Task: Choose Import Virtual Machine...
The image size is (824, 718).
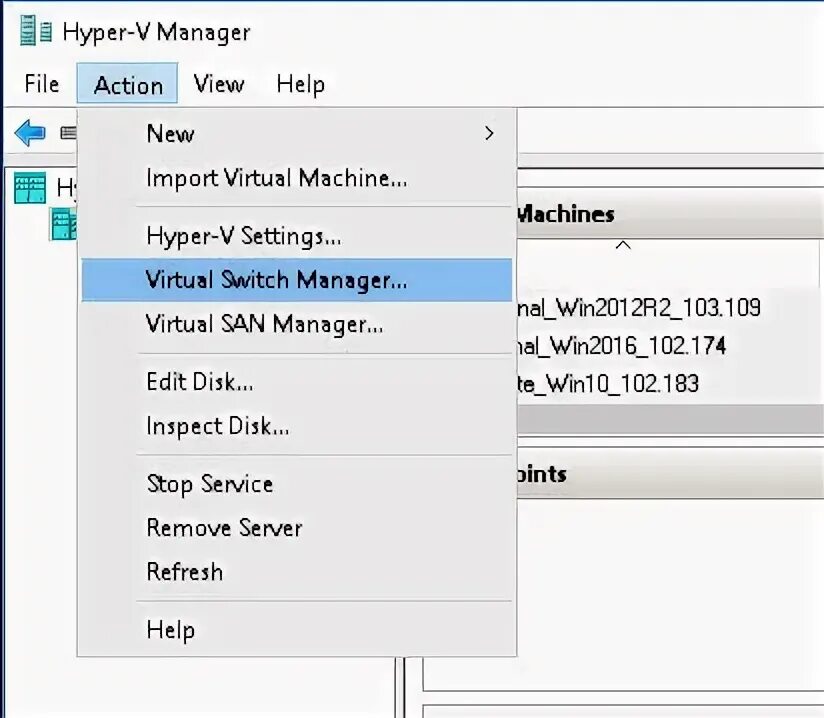Action: 297,178
